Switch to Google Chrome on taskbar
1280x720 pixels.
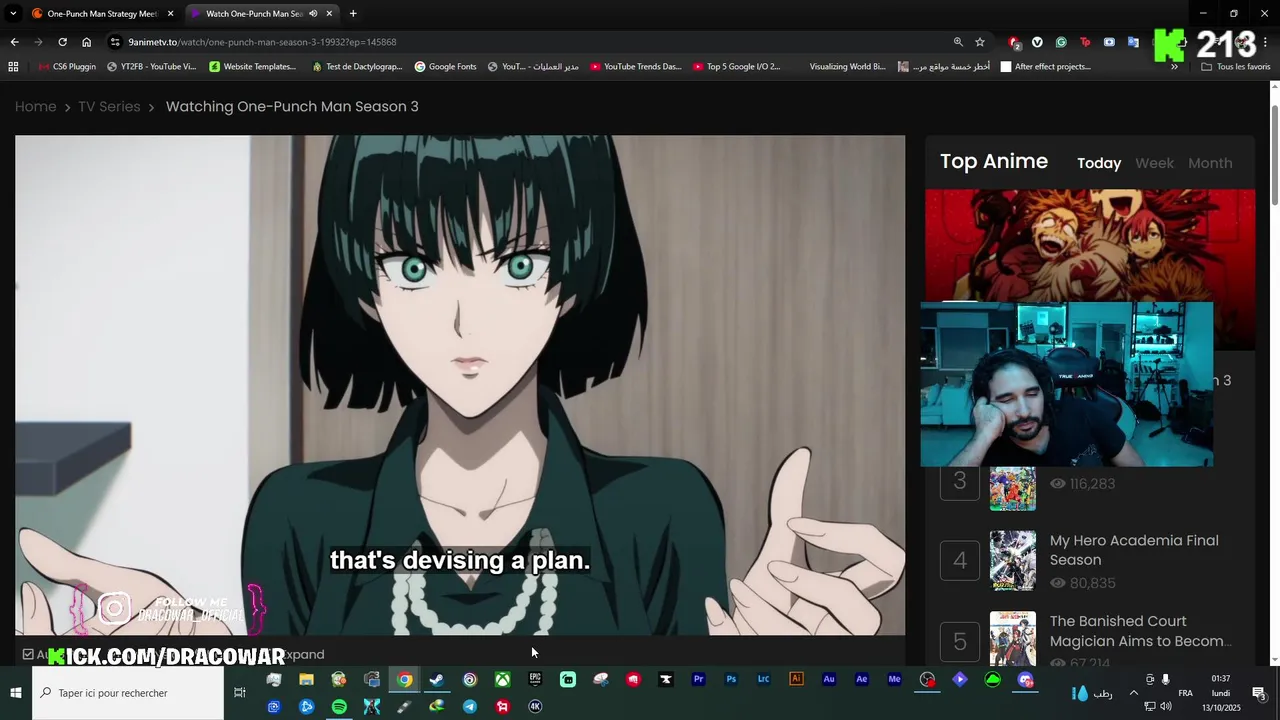[404, 680]
